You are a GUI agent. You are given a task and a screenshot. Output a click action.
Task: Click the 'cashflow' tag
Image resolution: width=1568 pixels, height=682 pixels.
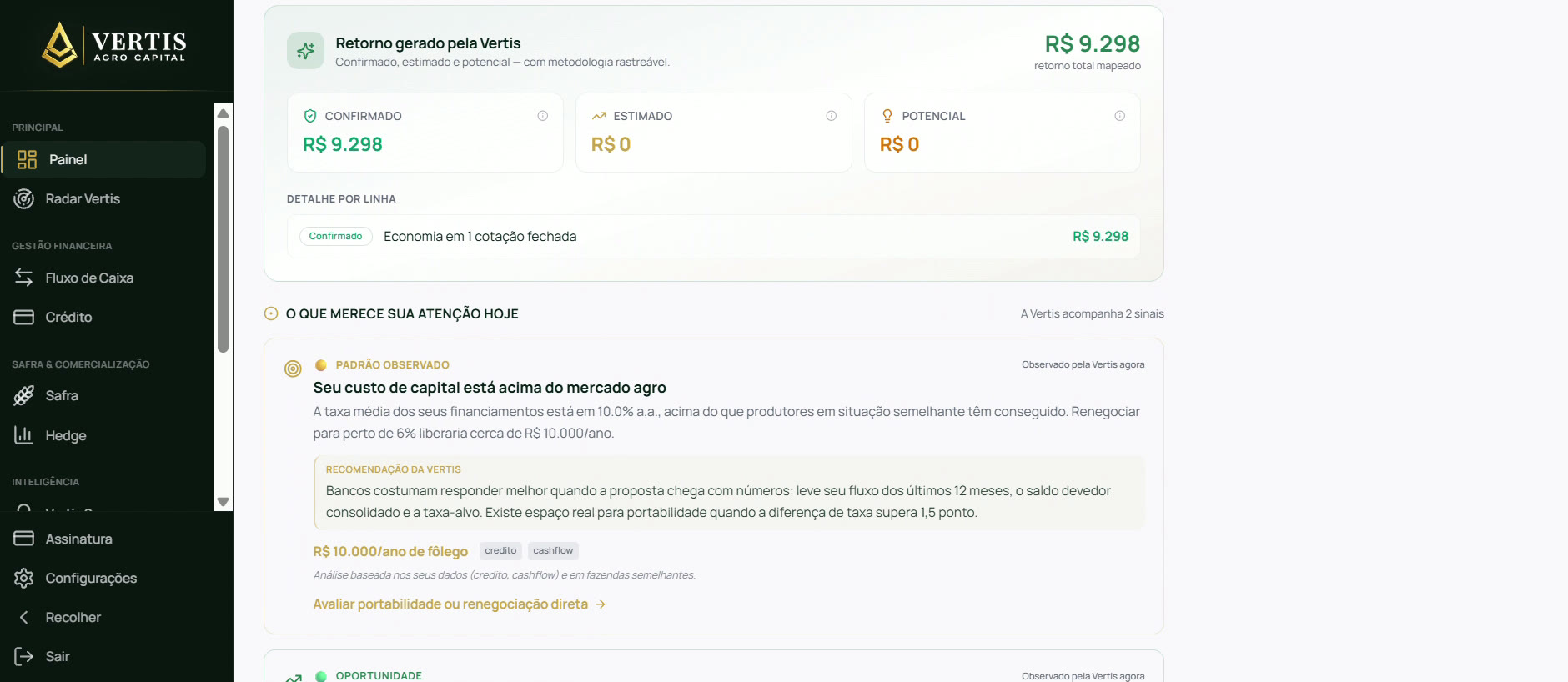553,551
